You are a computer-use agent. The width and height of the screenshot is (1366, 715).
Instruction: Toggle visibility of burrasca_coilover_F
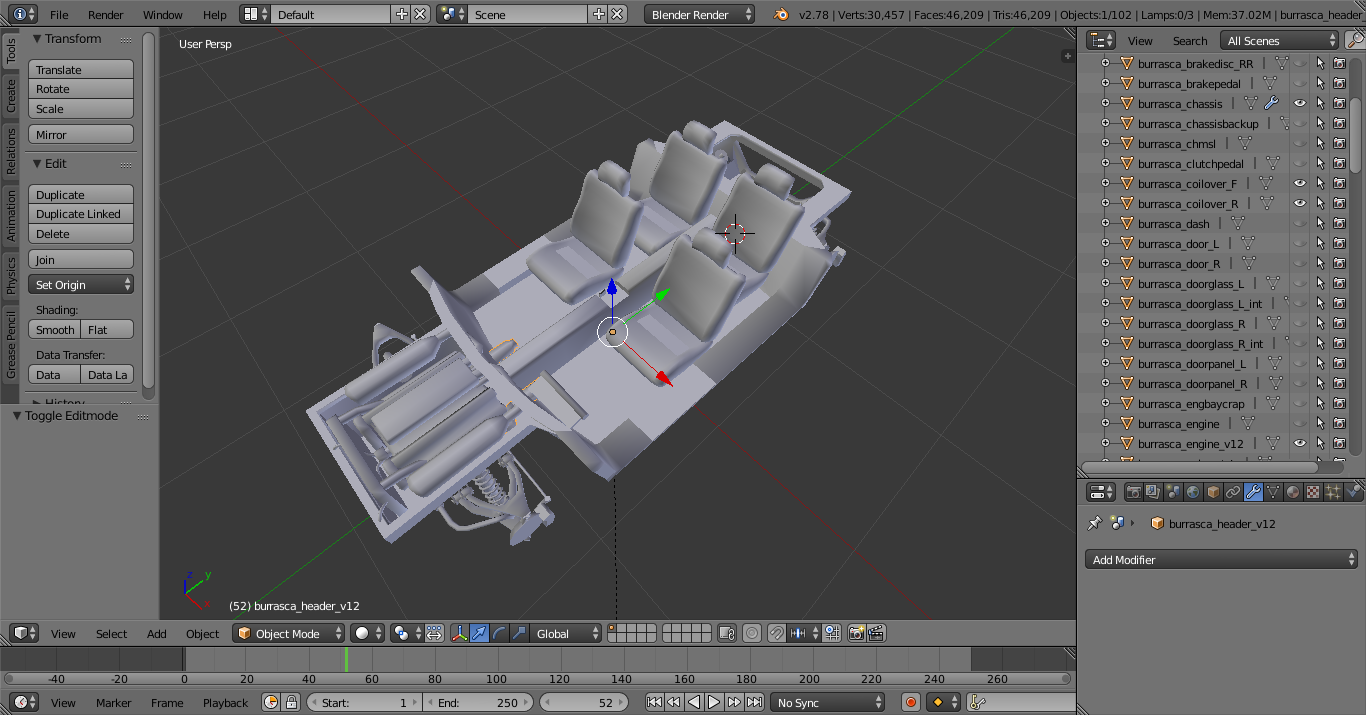[1300, 183]
